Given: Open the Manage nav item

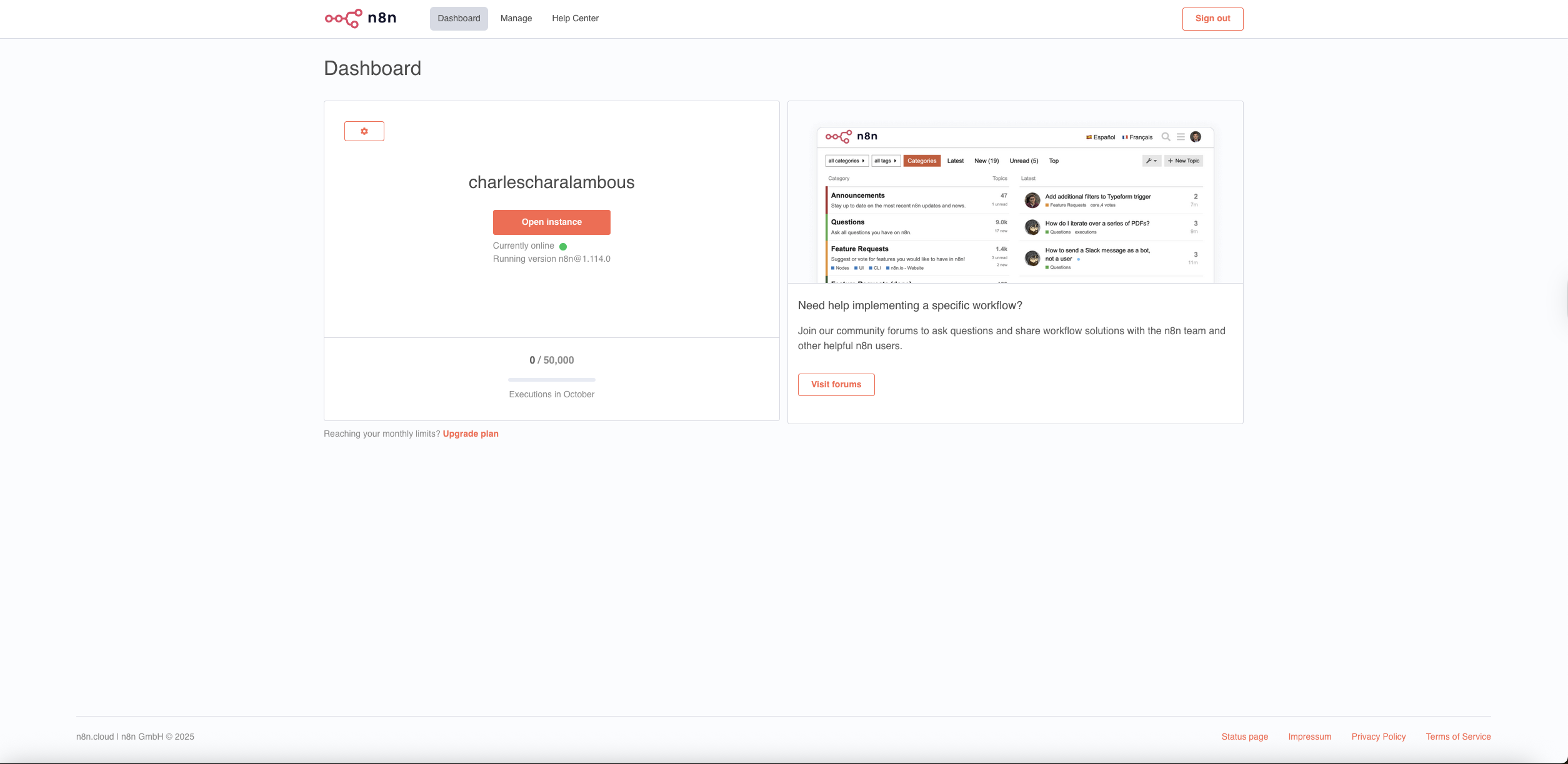Looking at the screenshot, I should pyautogui.click(x=516, y=19).
